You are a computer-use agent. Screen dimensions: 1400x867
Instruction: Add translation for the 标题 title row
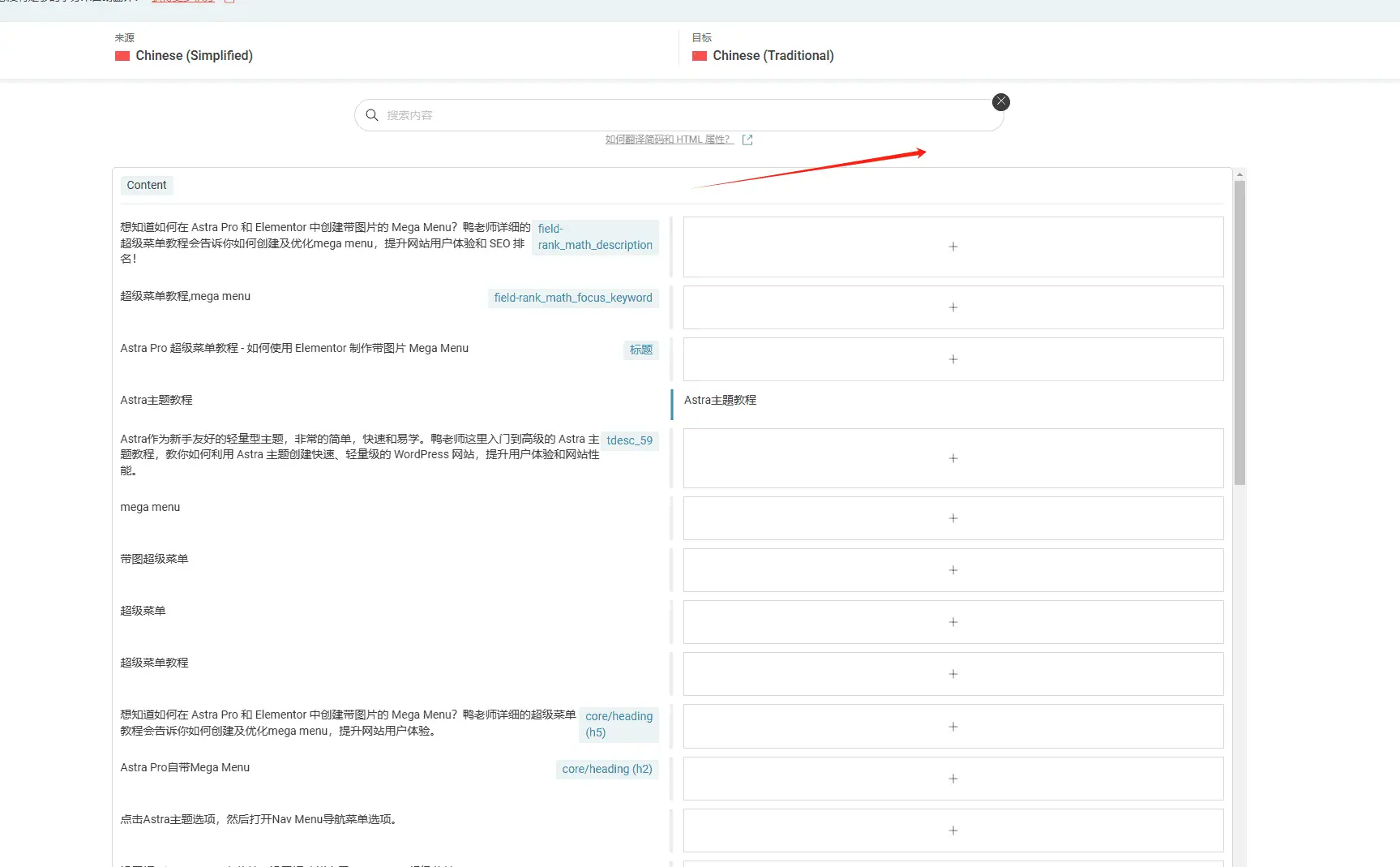[x=953, y=359]
